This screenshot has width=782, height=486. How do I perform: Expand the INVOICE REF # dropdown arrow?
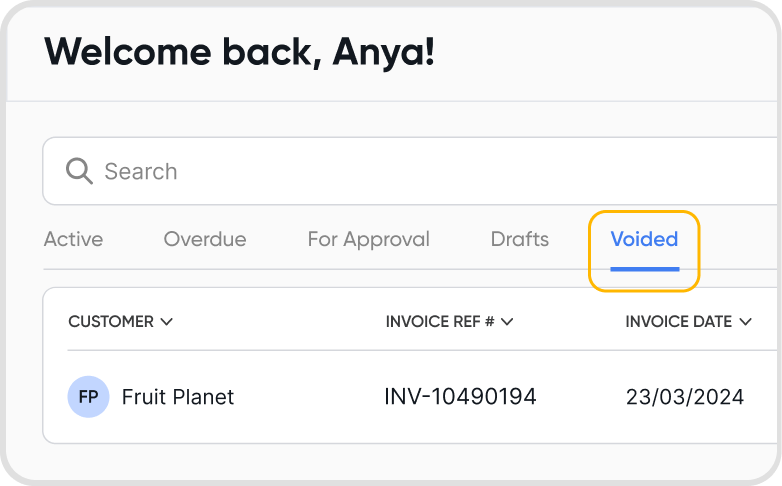(507, 322)
